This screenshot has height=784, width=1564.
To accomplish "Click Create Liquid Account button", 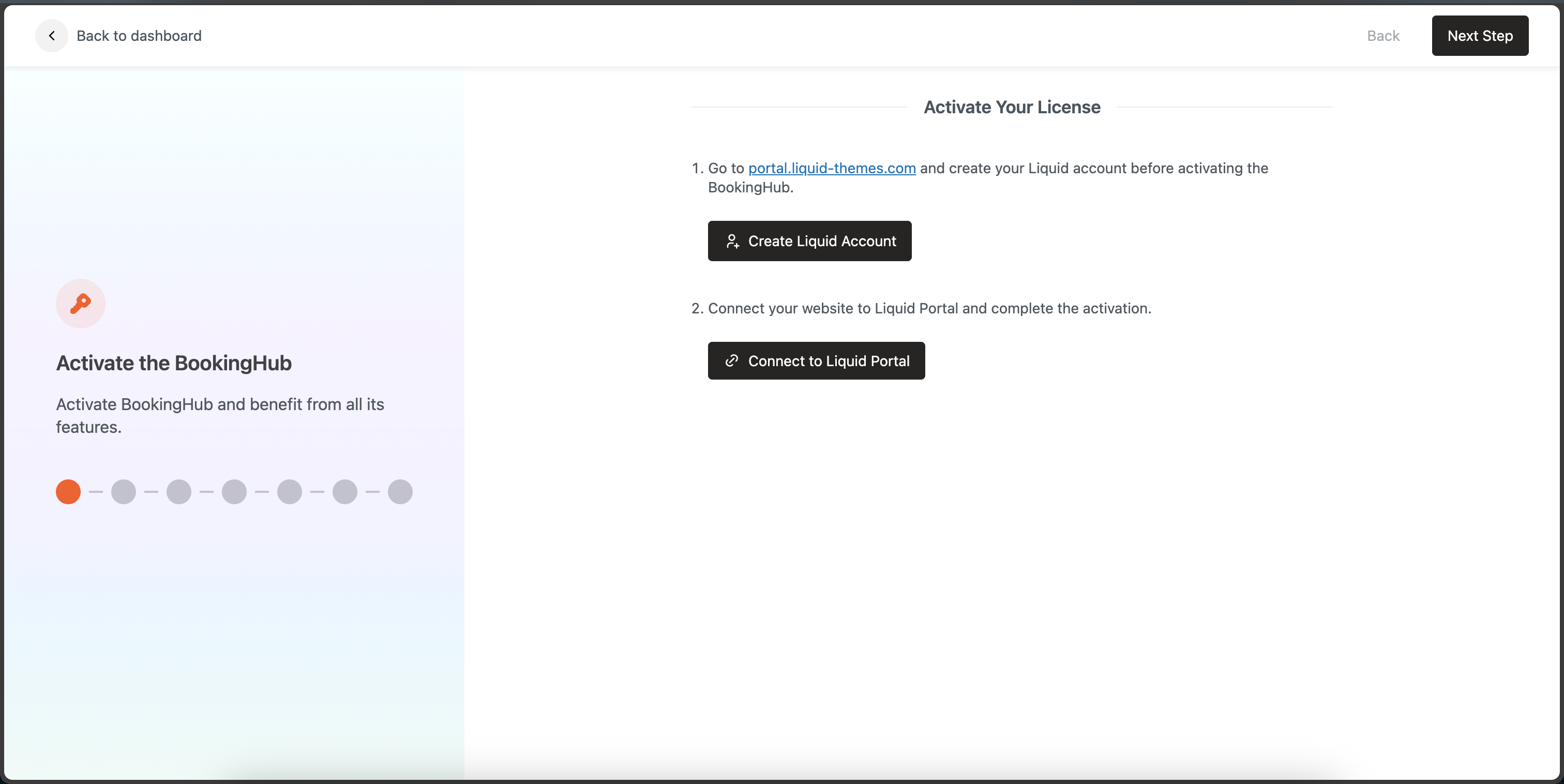I will [x=809, y=241].
